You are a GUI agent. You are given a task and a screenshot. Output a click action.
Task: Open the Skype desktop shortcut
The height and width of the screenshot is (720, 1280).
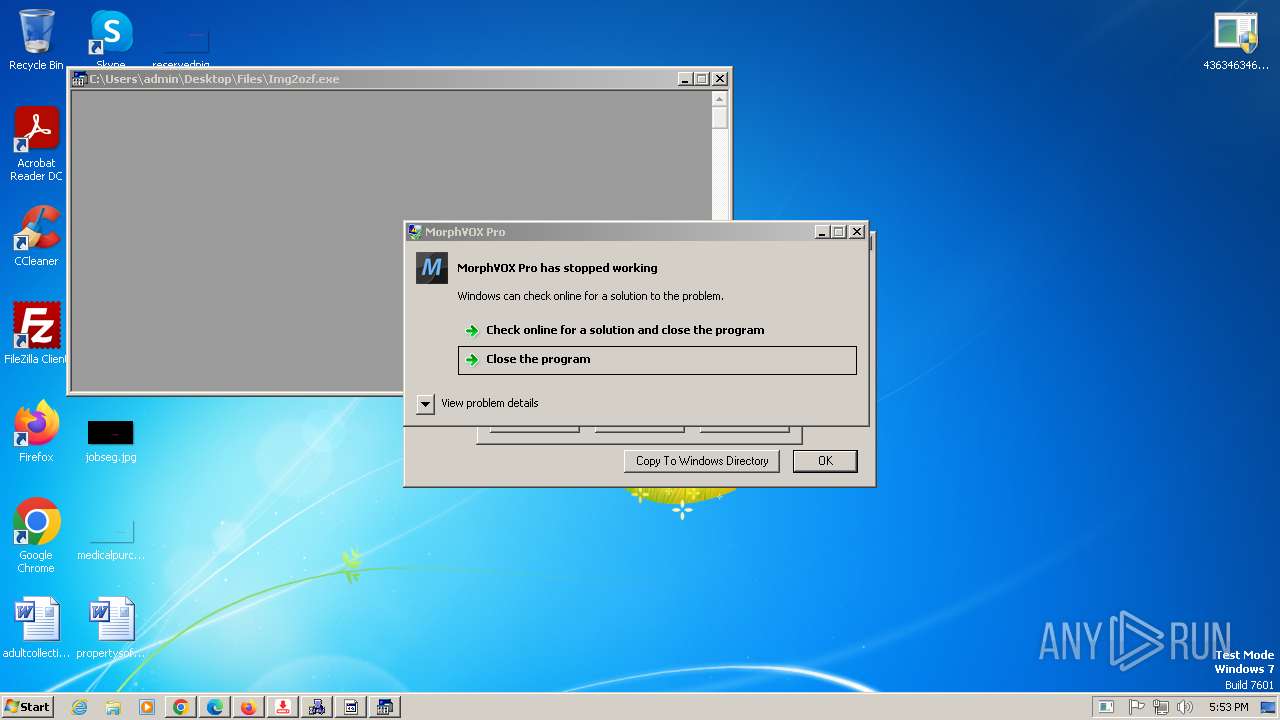click(x=111, y=40)
